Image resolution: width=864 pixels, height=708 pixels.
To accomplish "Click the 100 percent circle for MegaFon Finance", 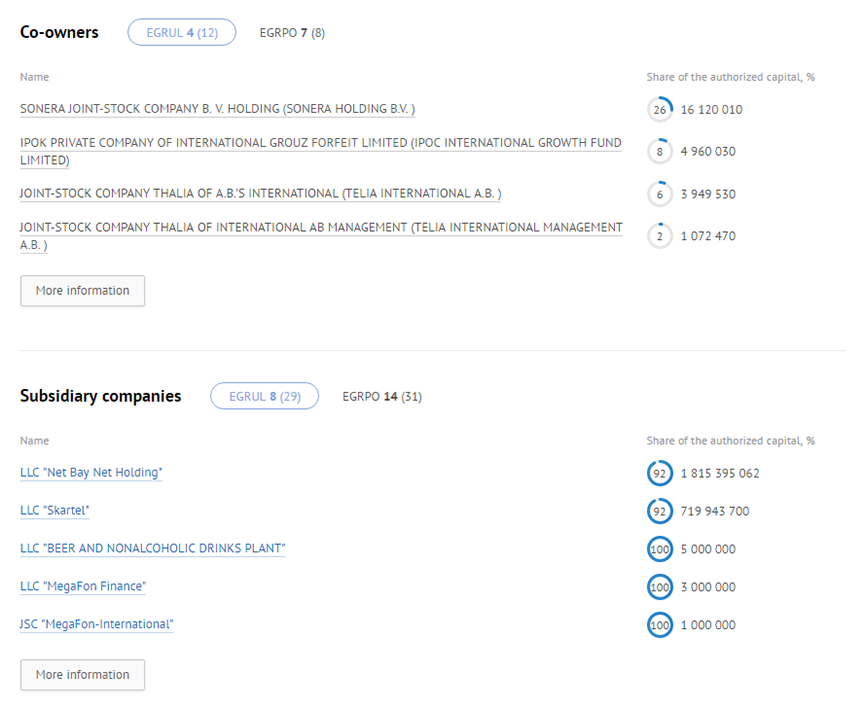I will (660, 587).
